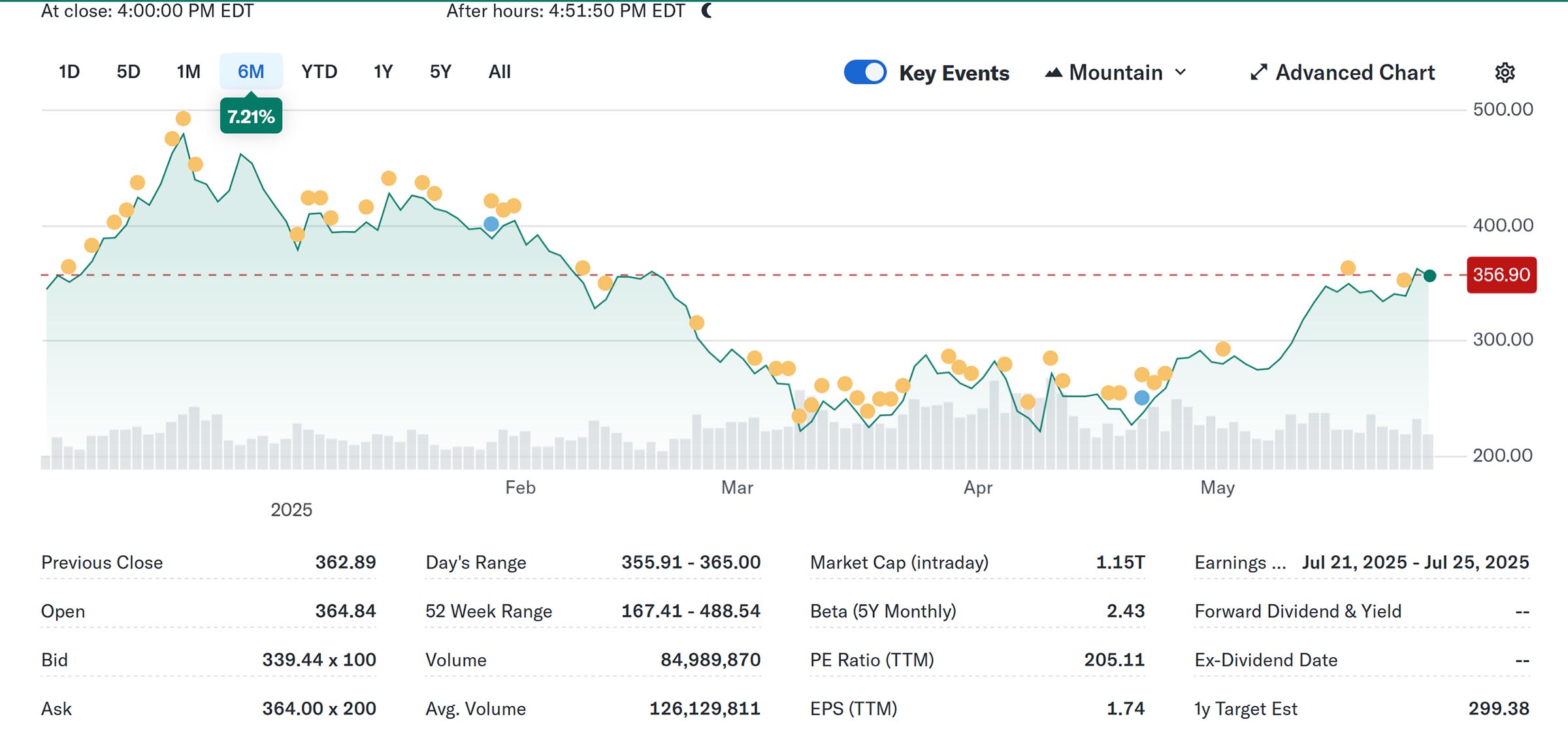Switch to 1M range
The image size is (1568, 748).
coord(188,71)
